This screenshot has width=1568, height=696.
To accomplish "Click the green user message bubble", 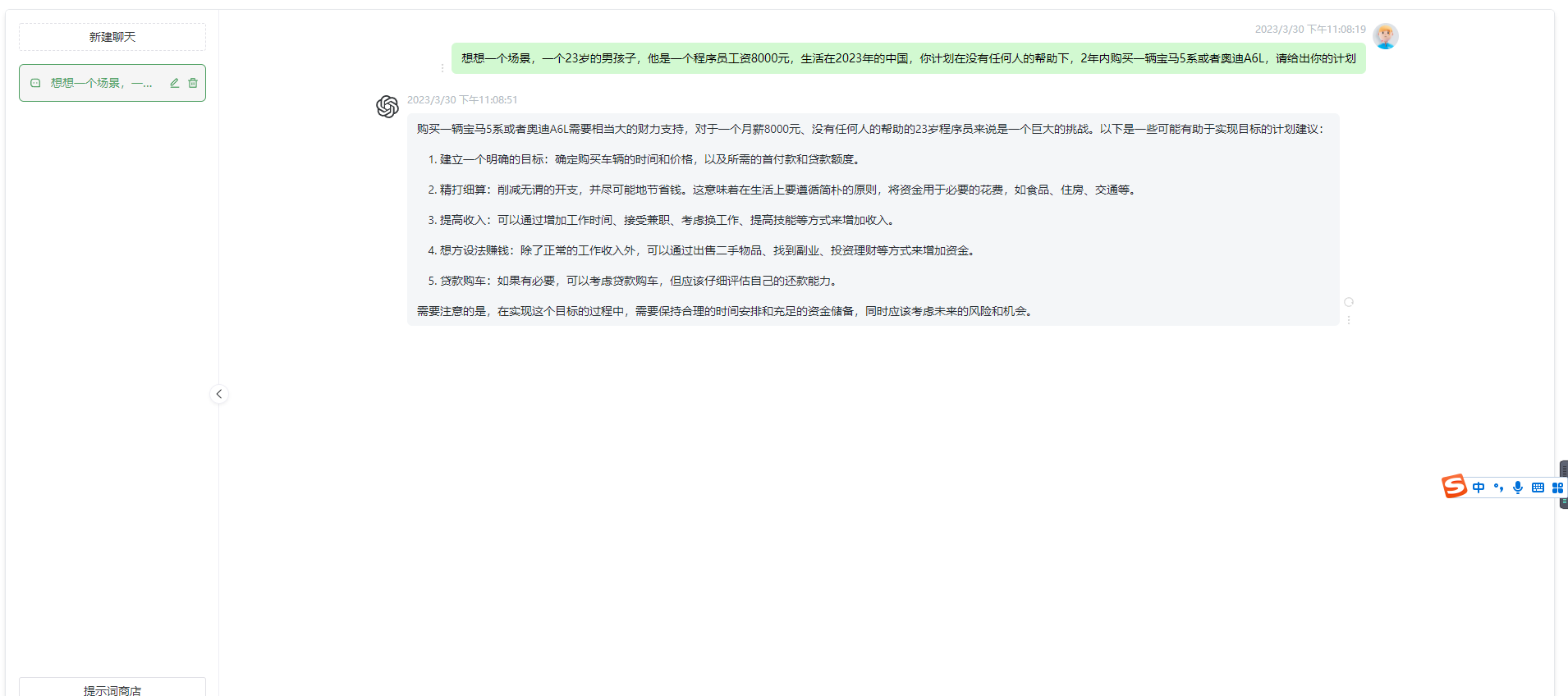I will [x=907, y=58].
